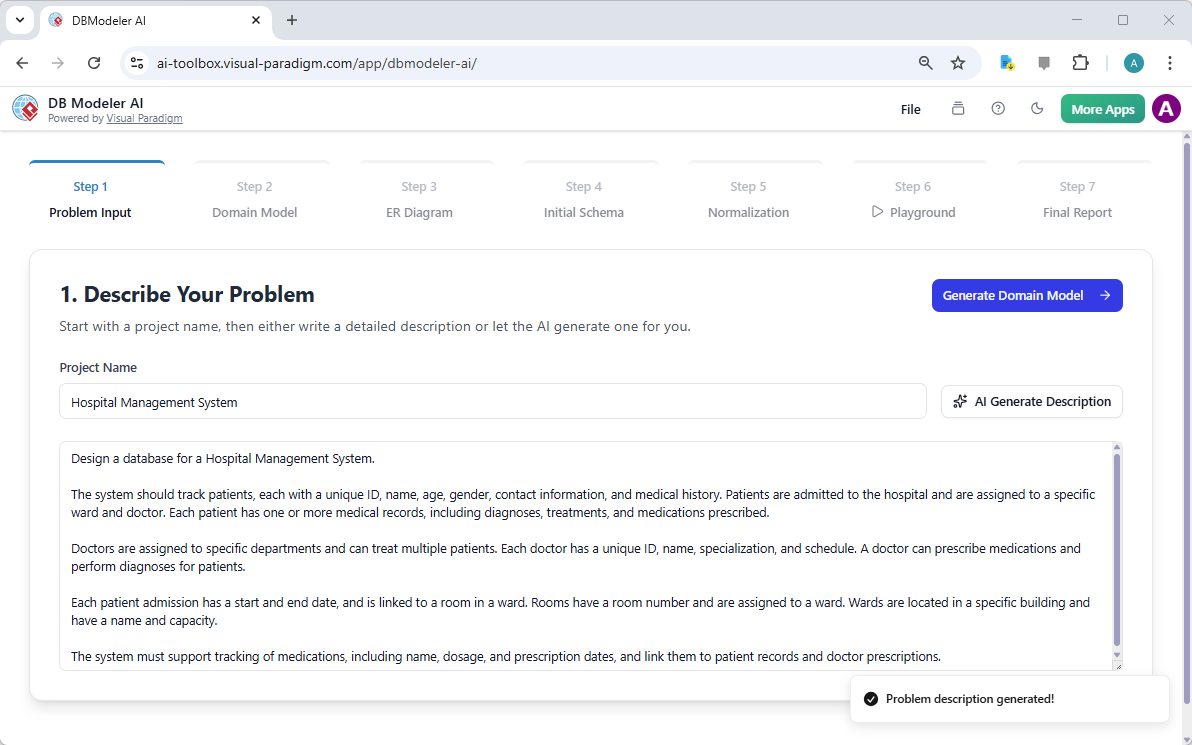Toggle the site permissions icon in address bar
Viewport: 1192px width, 745px height.
tap(136, 62)
